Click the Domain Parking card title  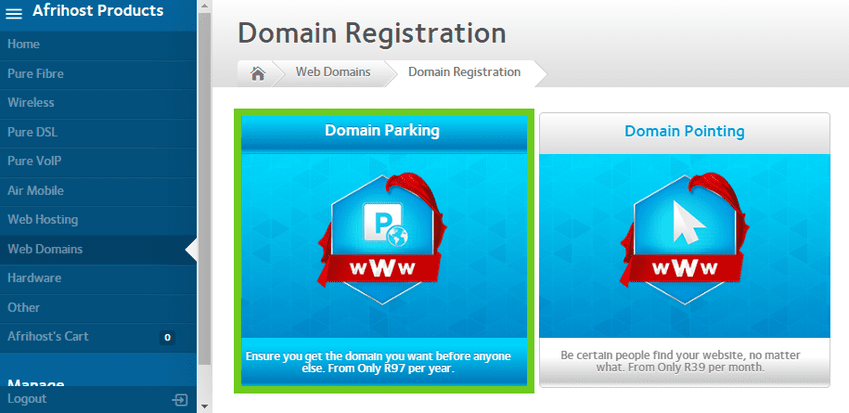click(x=382, y=131)
